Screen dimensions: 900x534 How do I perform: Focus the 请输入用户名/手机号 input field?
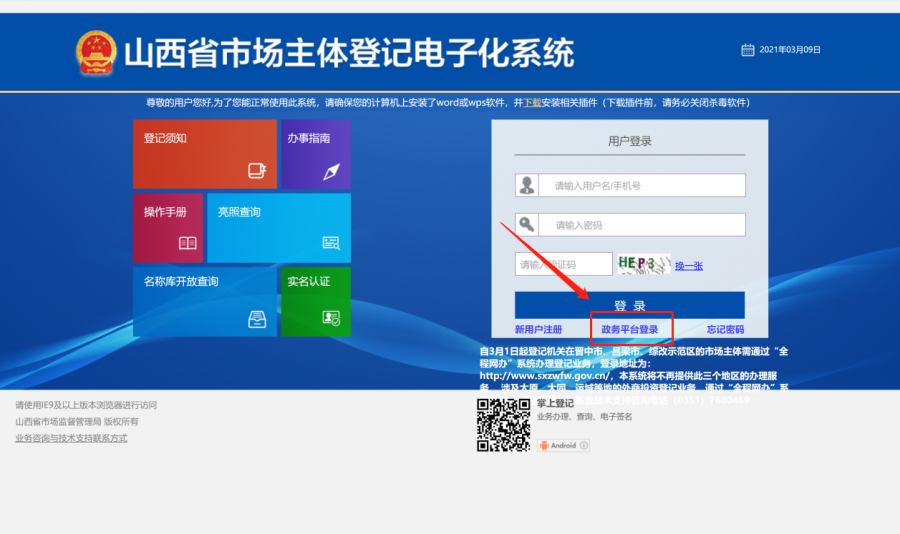pos(642,185)
